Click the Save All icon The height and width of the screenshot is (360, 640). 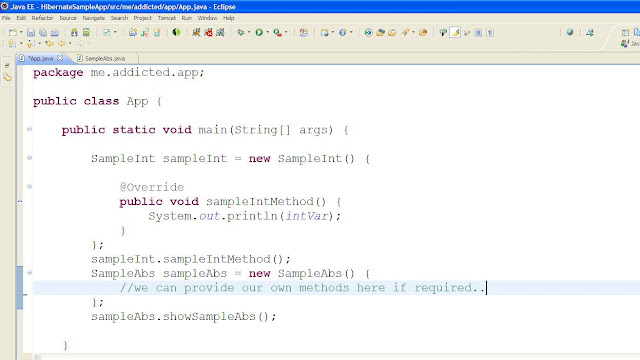click(x=42, y=33)
